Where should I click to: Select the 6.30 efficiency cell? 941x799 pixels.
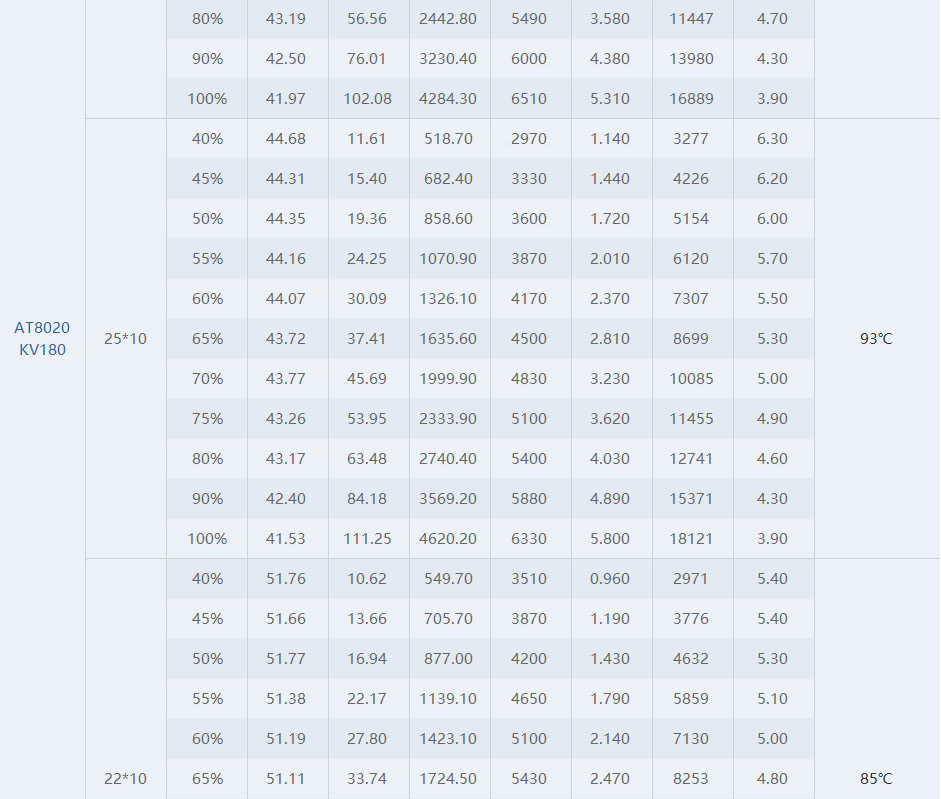pos(772,139)
